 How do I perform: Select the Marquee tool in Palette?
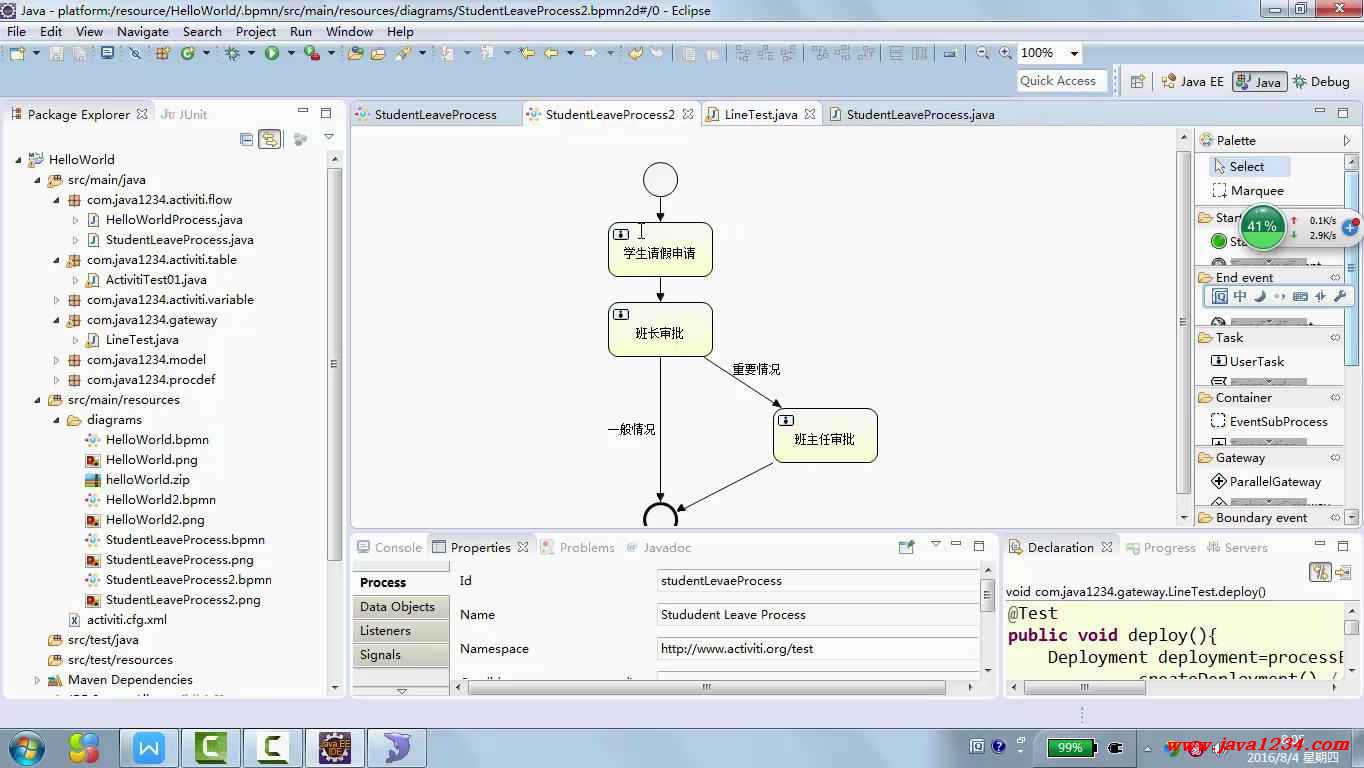click(x=1248, y=190)
